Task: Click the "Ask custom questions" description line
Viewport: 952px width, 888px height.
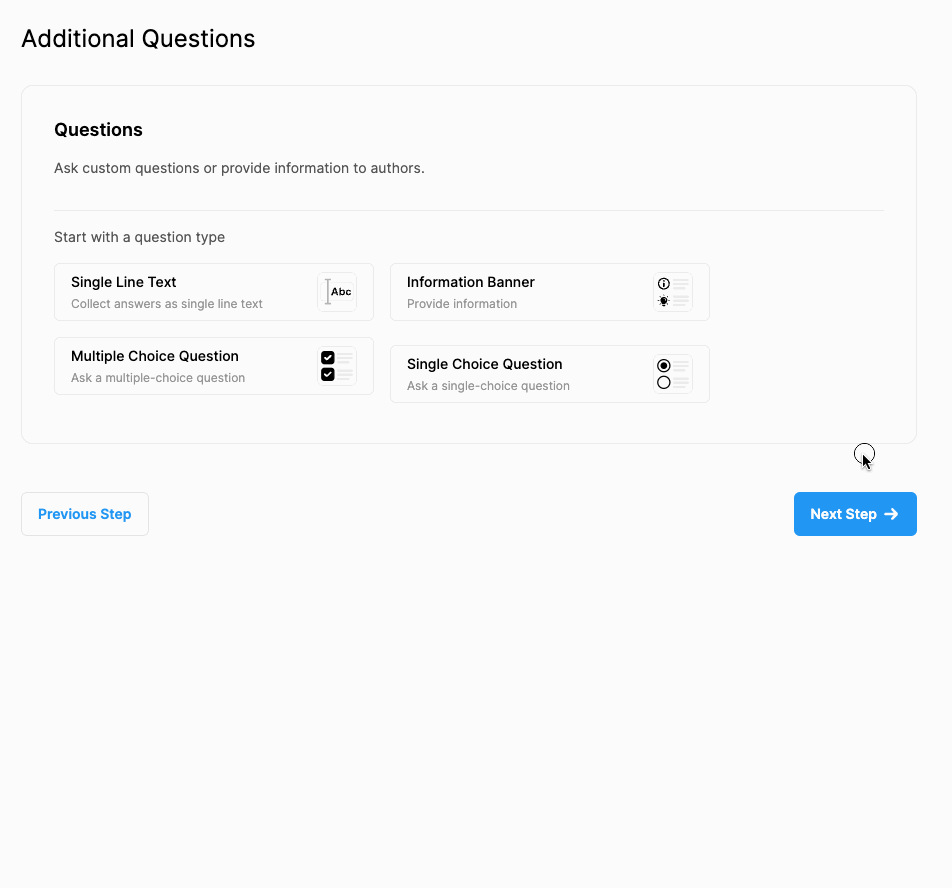Action: (239, 168)
